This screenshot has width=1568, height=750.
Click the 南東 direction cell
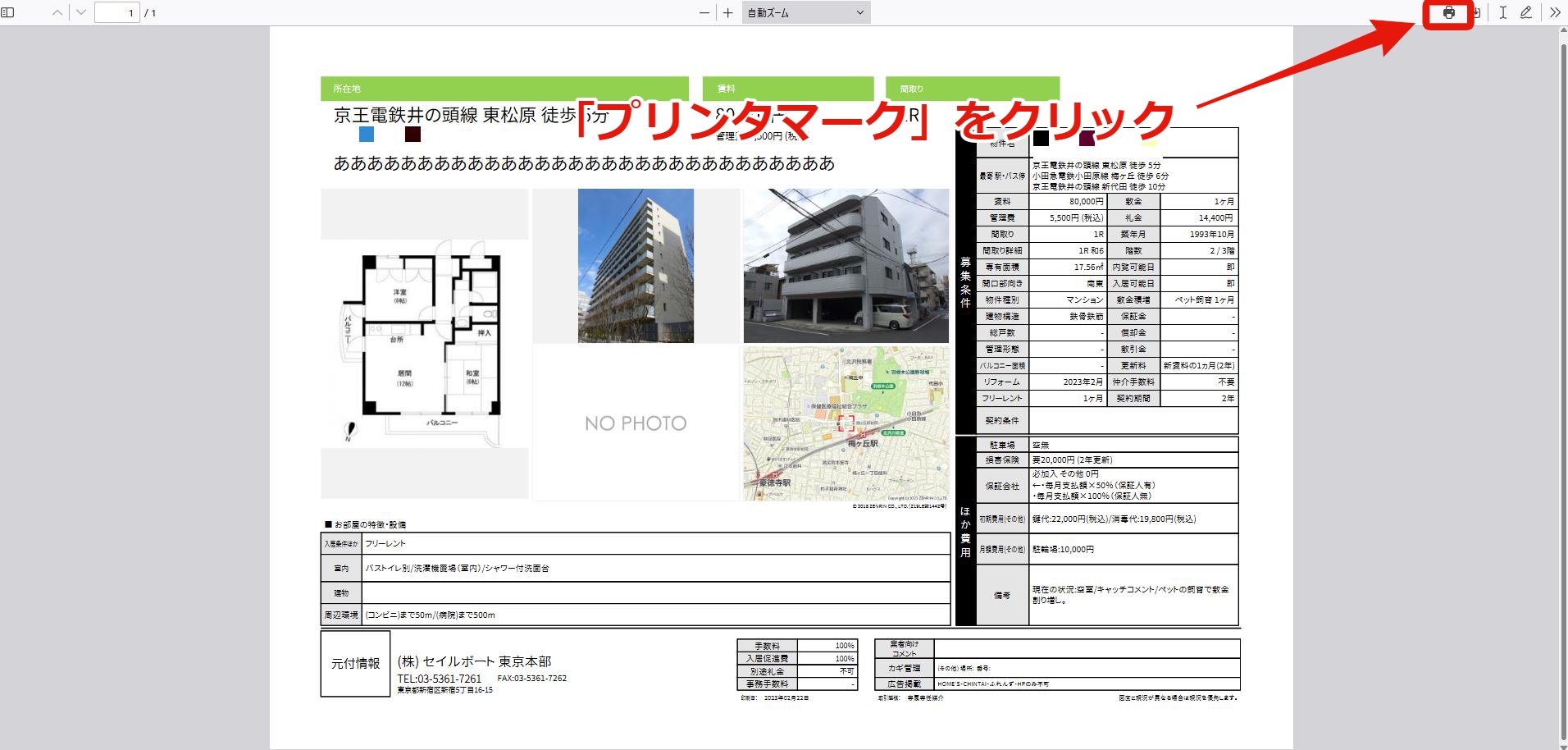1068,283
